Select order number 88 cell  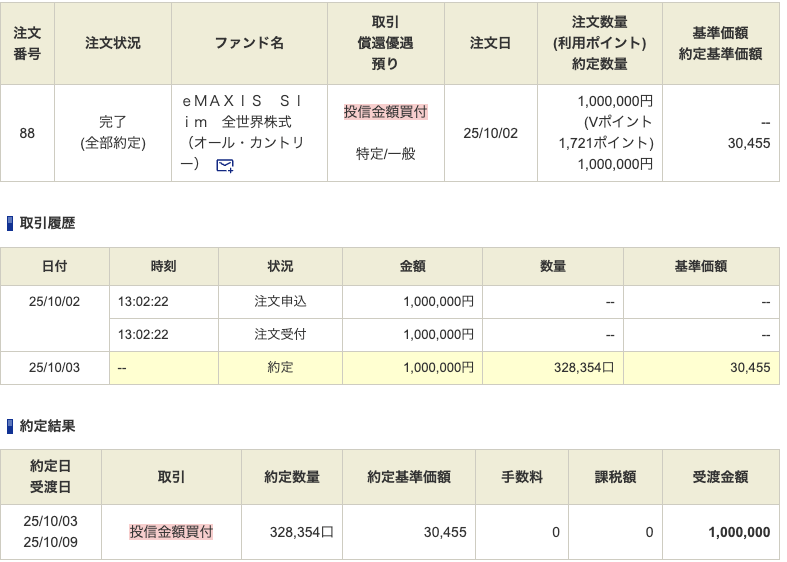click(27, 133)
